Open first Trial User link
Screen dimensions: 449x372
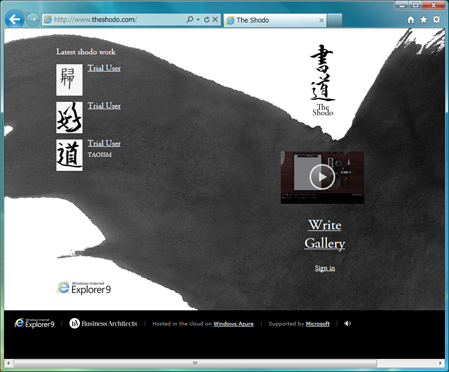coord(104,68)
